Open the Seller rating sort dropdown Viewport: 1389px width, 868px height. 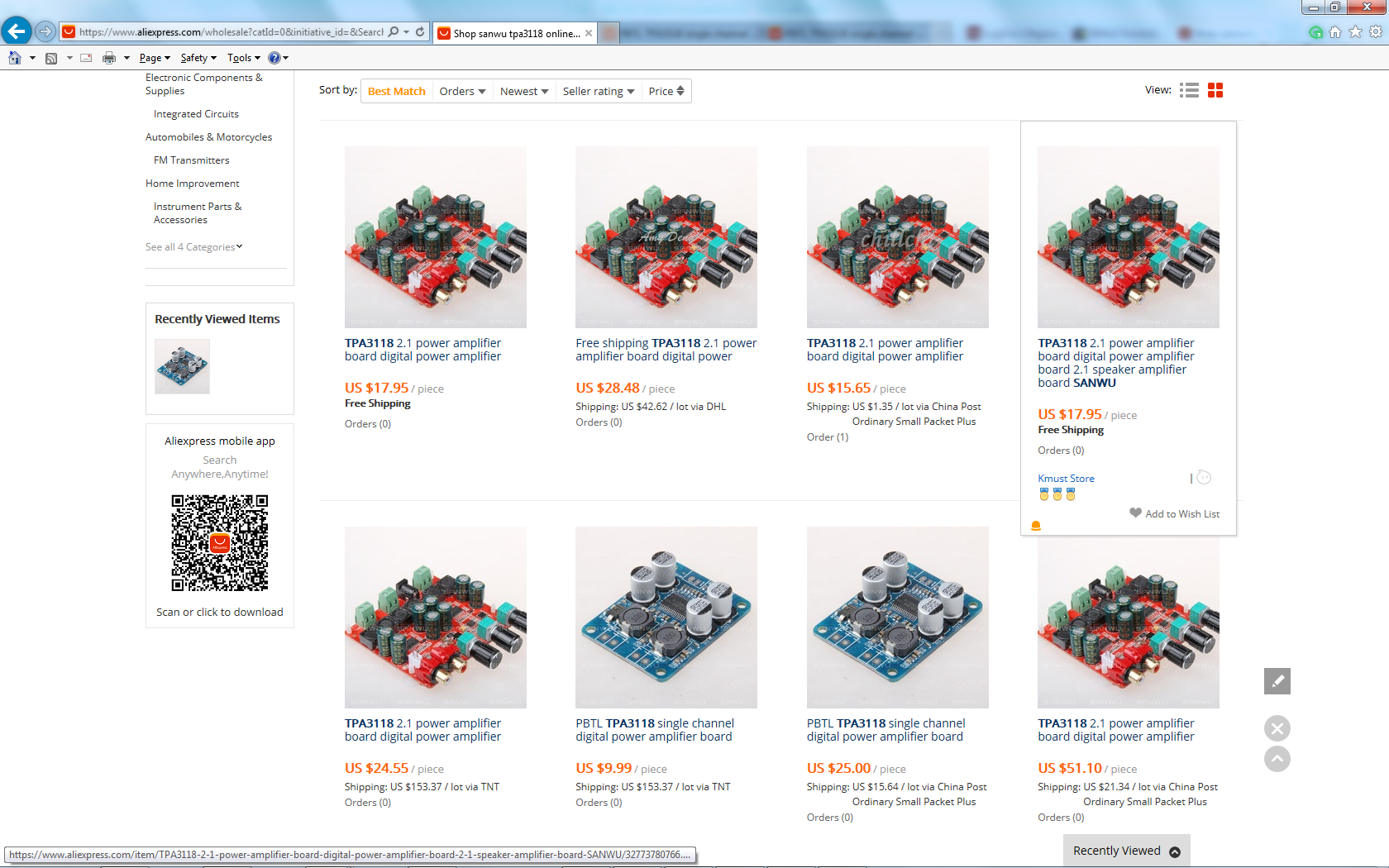coord(599,91)
